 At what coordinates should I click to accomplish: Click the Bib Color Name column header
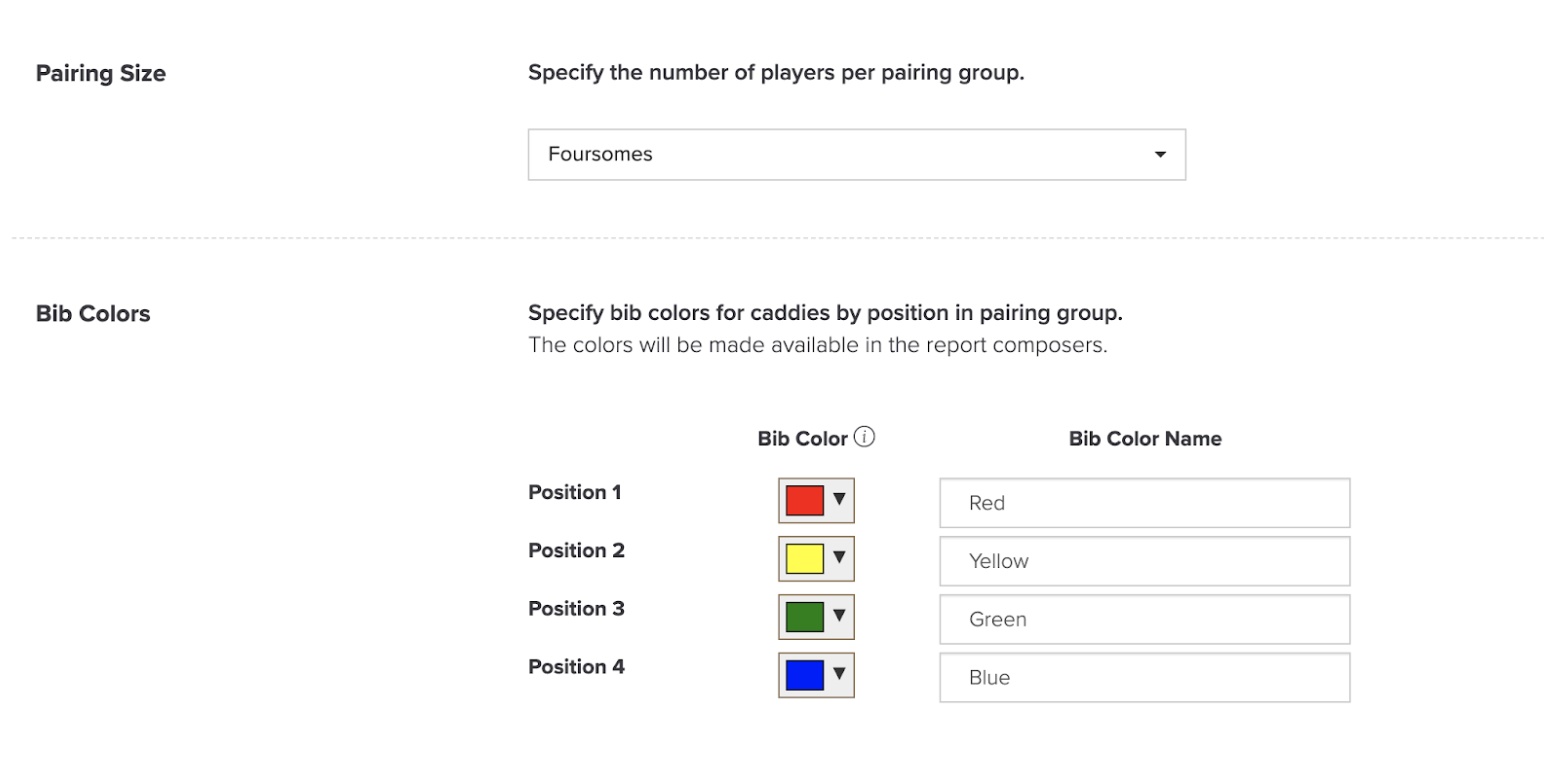pyautogui.click(x=1145, y=438)
